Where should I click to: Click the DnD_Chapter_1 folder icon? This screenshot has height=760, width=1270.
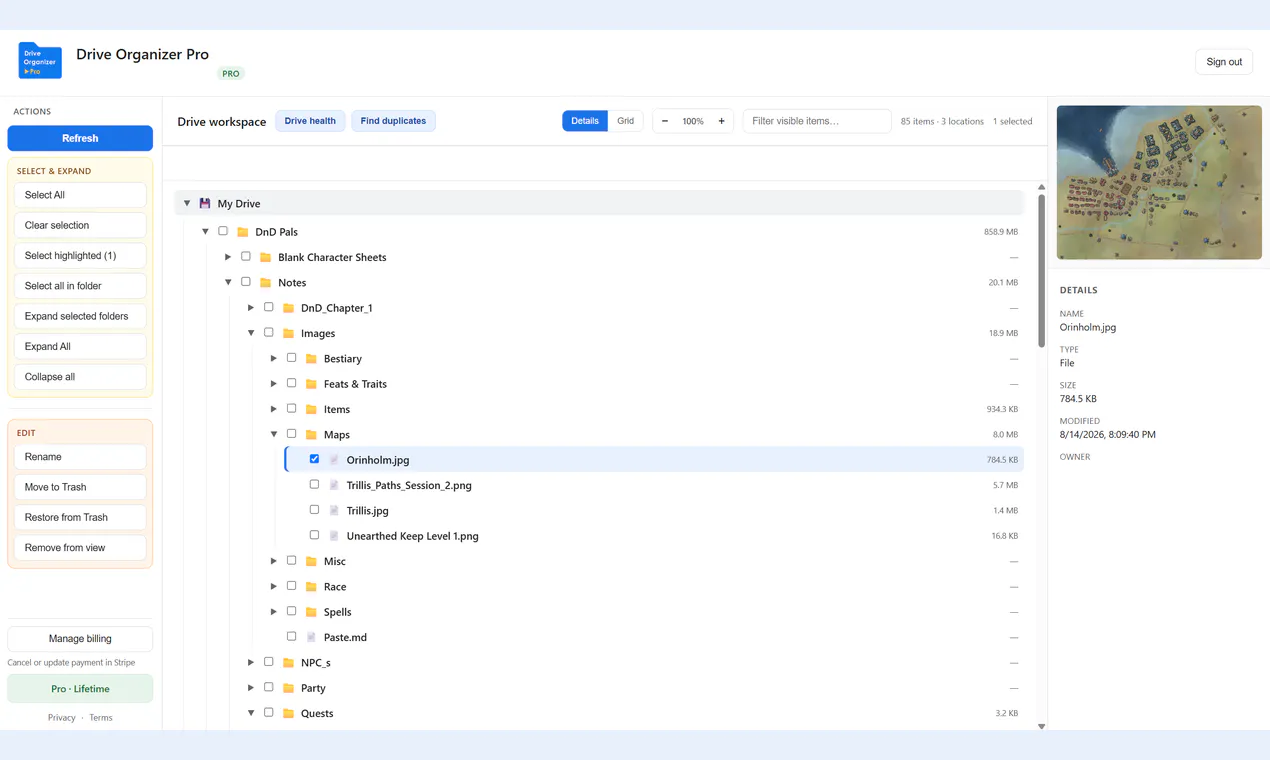289,308
